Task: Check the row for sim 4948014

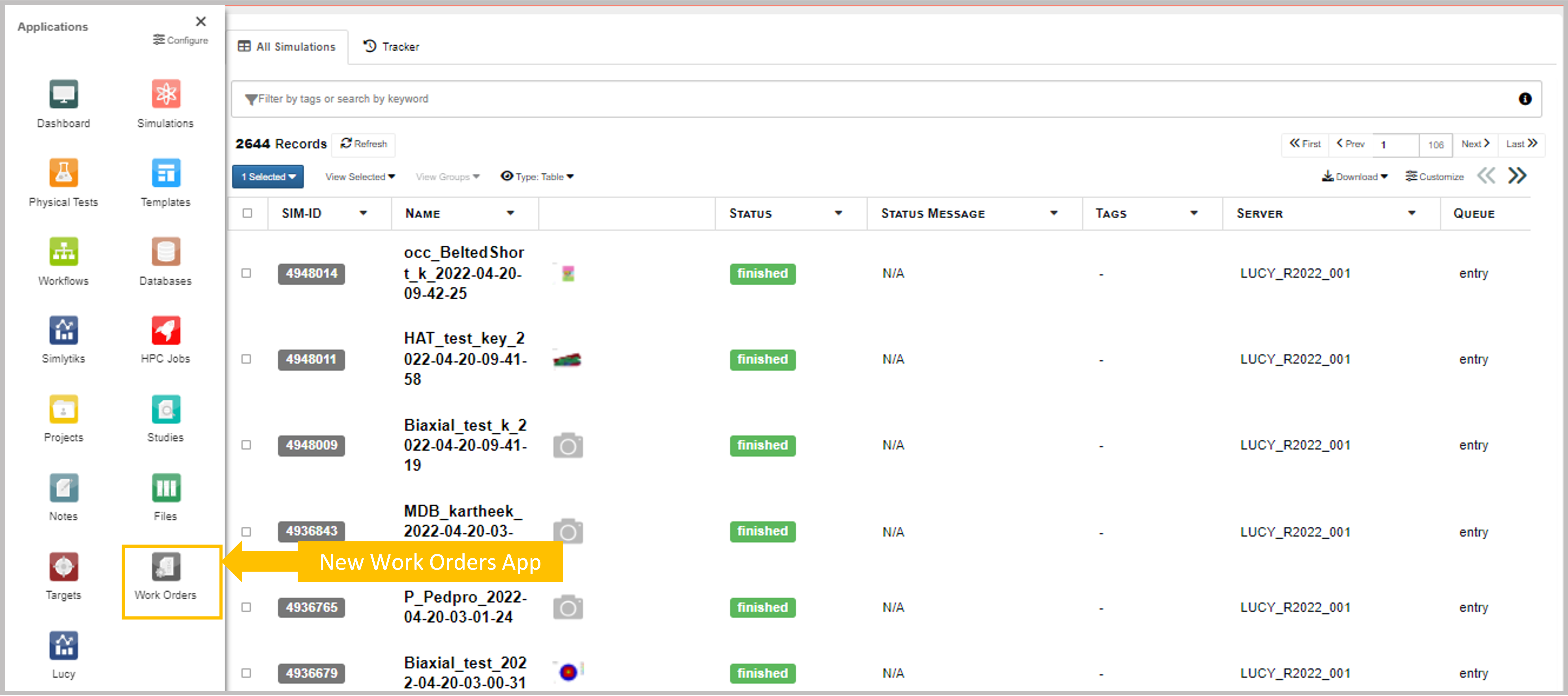Action: coord(246,273)
